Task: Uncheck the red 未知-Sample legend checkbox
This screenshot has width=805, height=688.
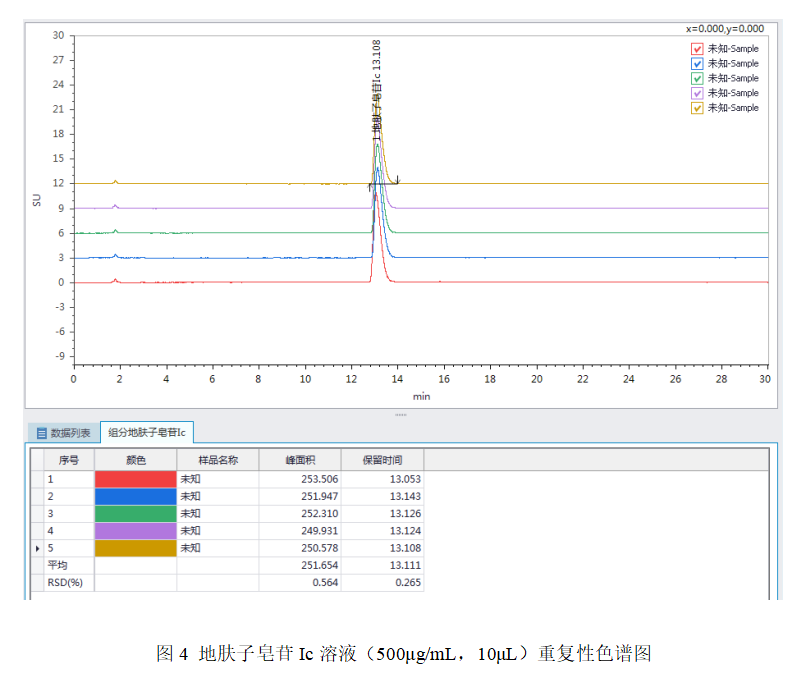Action: 697,49
